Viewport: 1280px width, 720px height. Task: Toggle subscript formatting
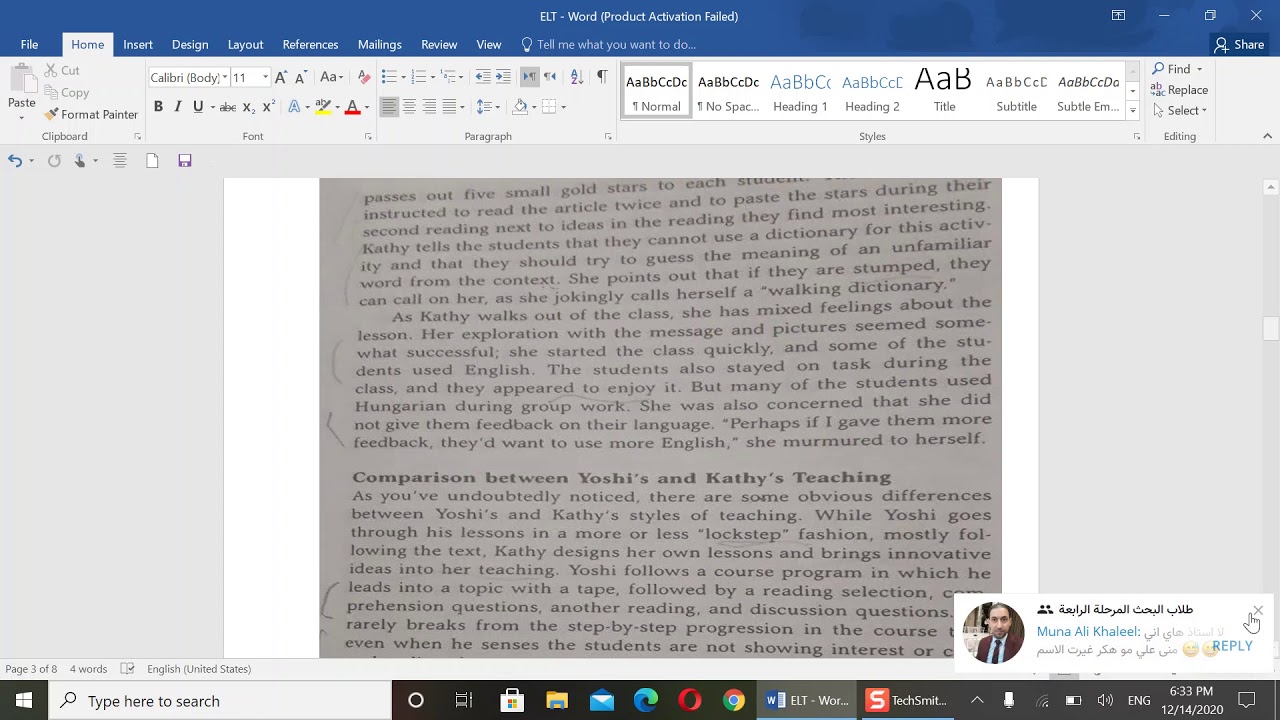pyautogui.click(x=248, y=107)
